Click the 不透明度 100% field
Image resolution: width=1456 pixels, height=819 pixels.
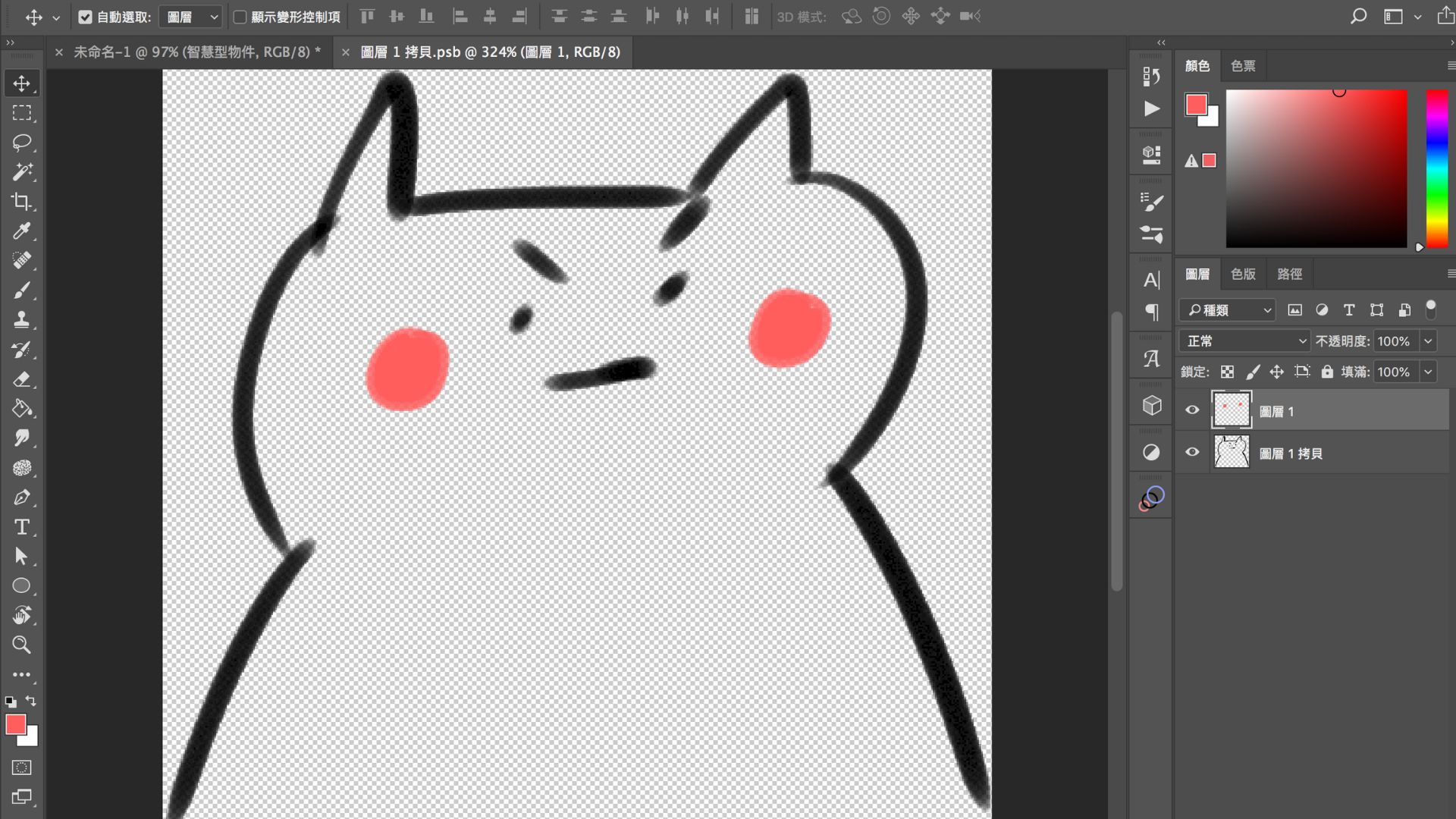click(x=1394, y=341)
